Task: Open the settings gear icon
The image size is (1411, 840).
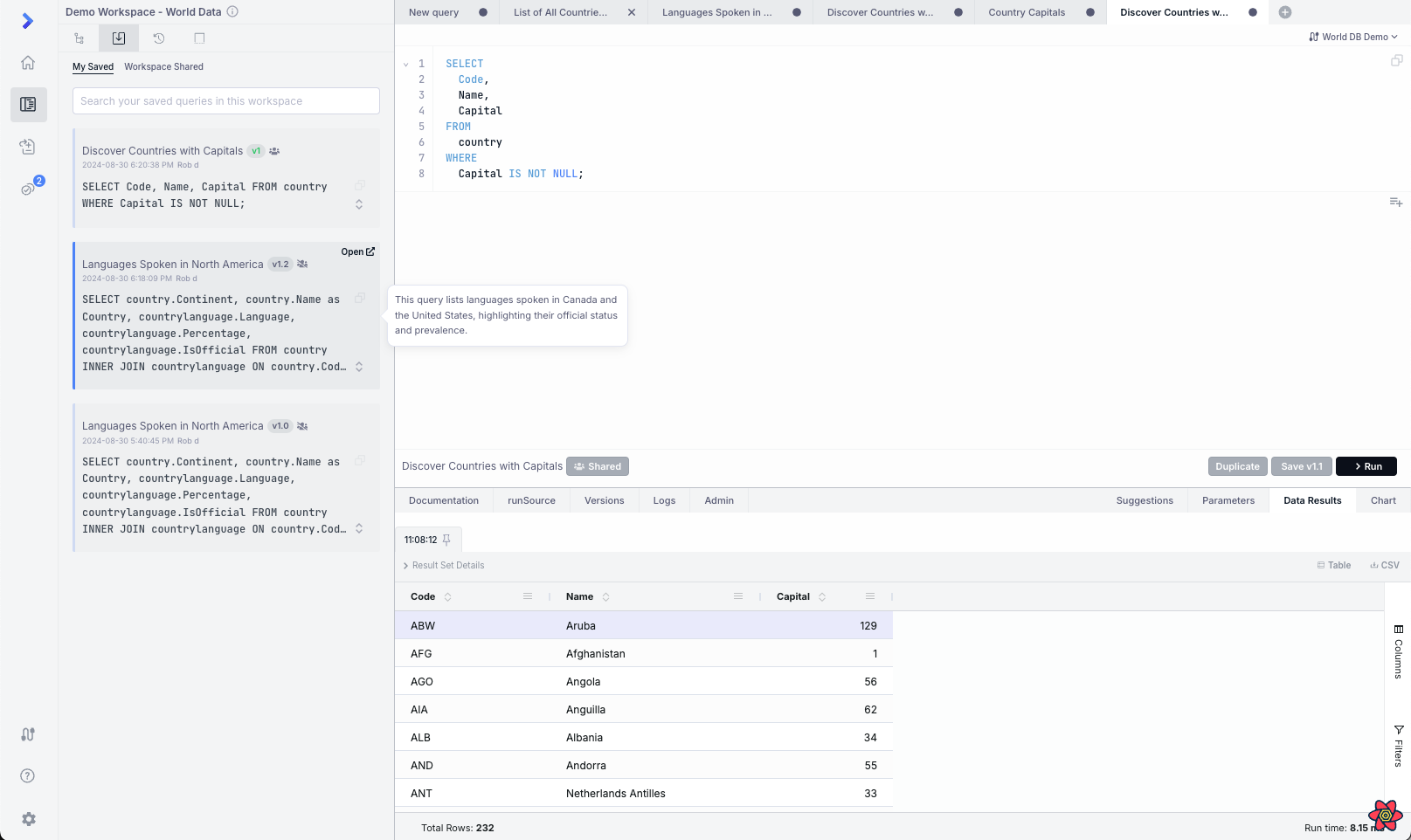Action: point(28,819)
